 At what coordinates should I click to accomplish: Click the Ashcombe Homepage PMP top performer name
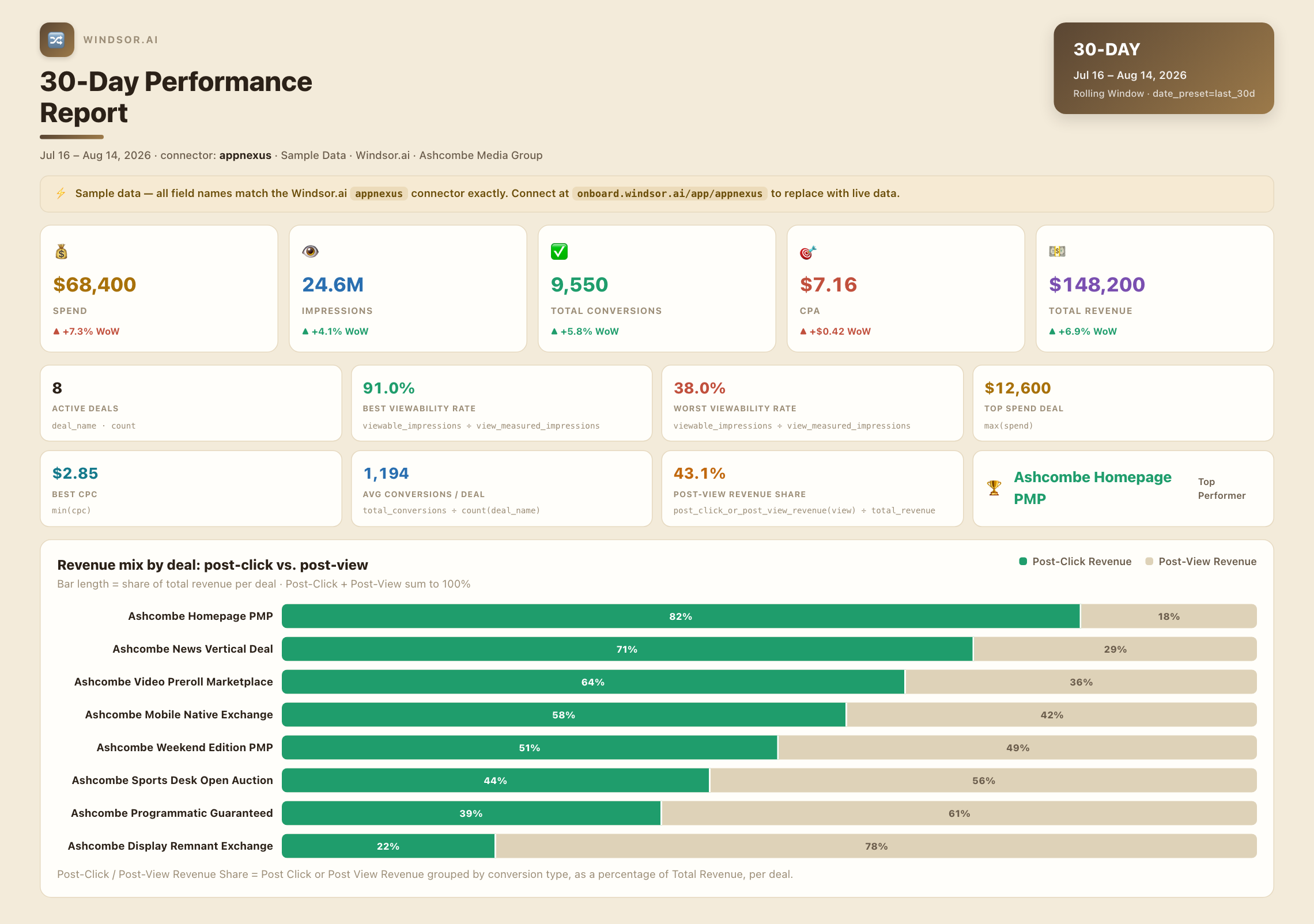1092,488
